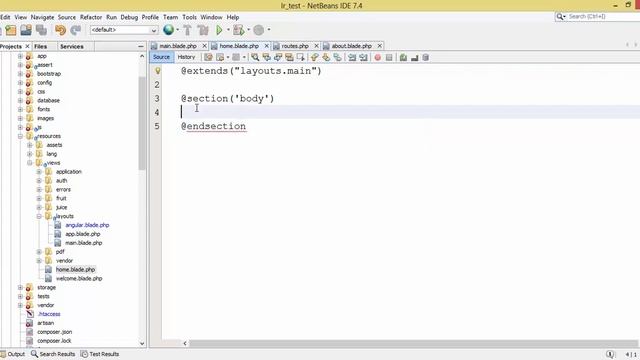Expand the storage folder node

point(20,288)
